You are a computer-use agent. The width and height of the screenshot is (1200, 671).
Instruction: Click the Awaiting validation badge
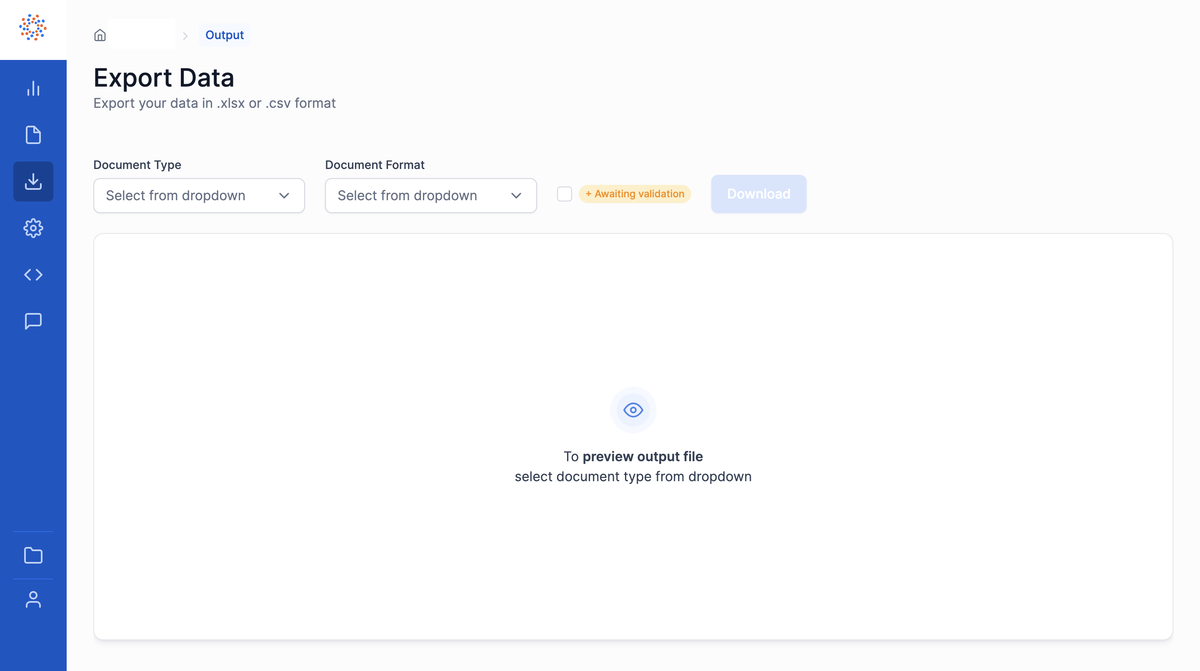635,194
